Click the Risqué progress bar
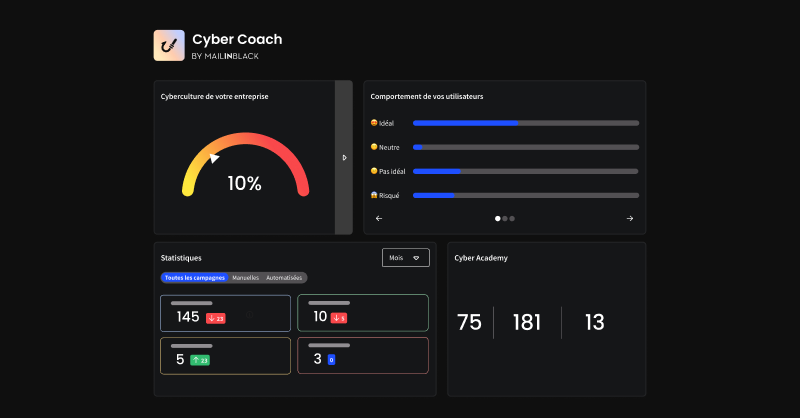This screenshot has width=800, height=418. [526, 195]
